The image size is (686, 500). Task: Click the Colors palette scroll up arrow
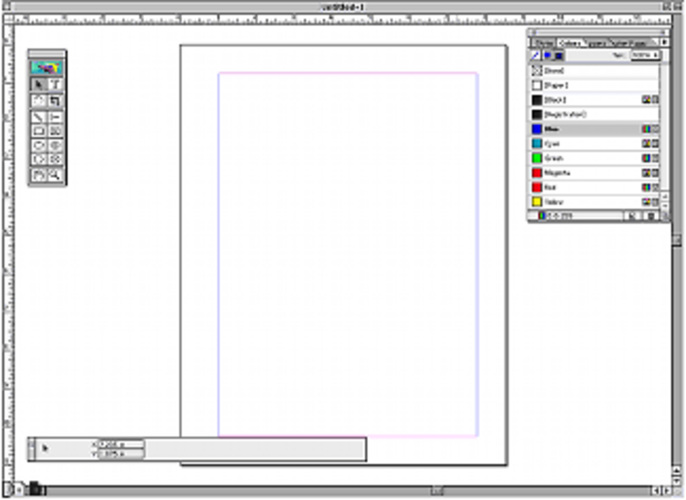(x=665, y=196)
